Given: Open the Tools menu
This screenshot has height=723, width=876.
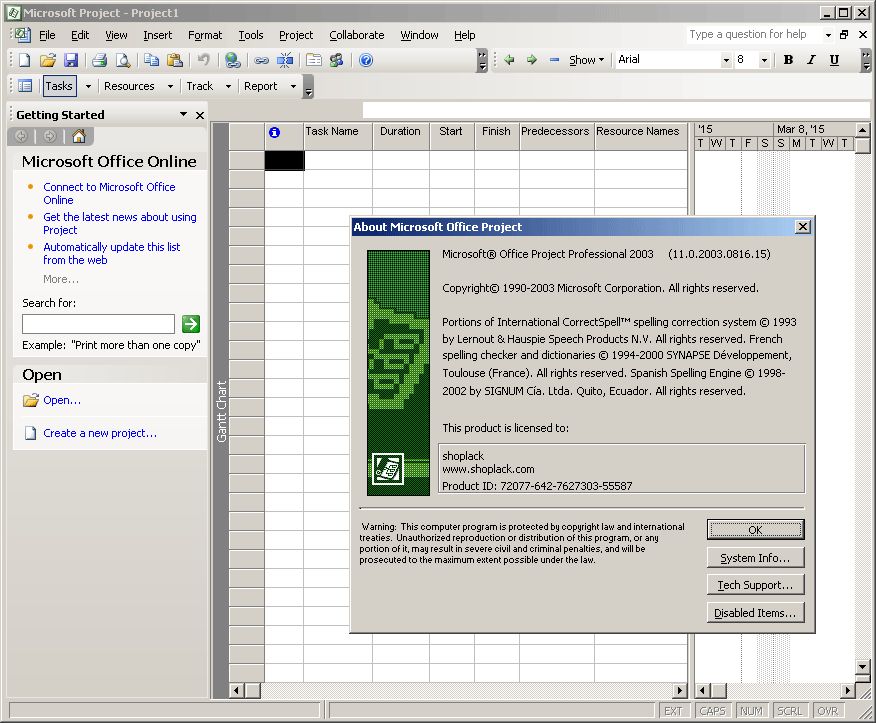Looking at the screenshot, I should tap(251, 35).
